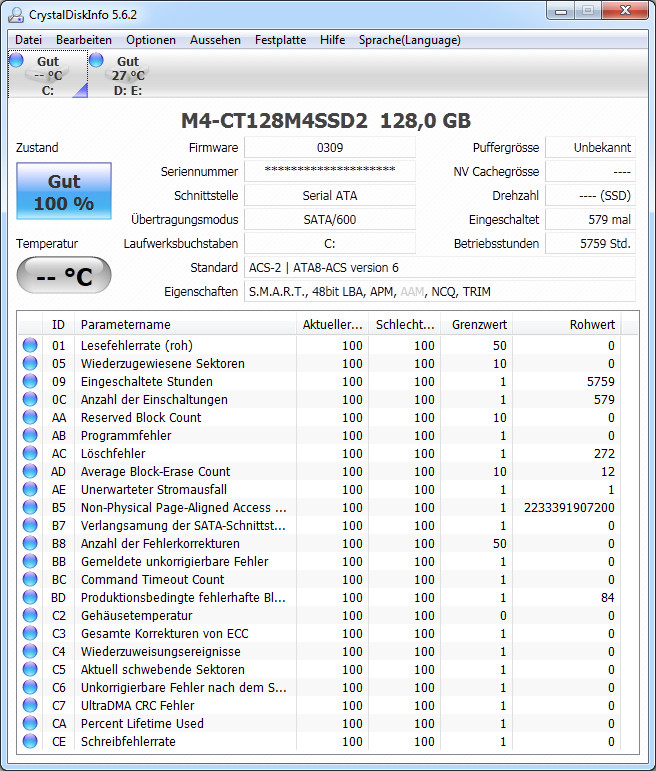Image resolution: width=656 pixels, height=771 pixels.
Task: Click the Standard field showing ACS-2
Action: (x=440, y=267)
